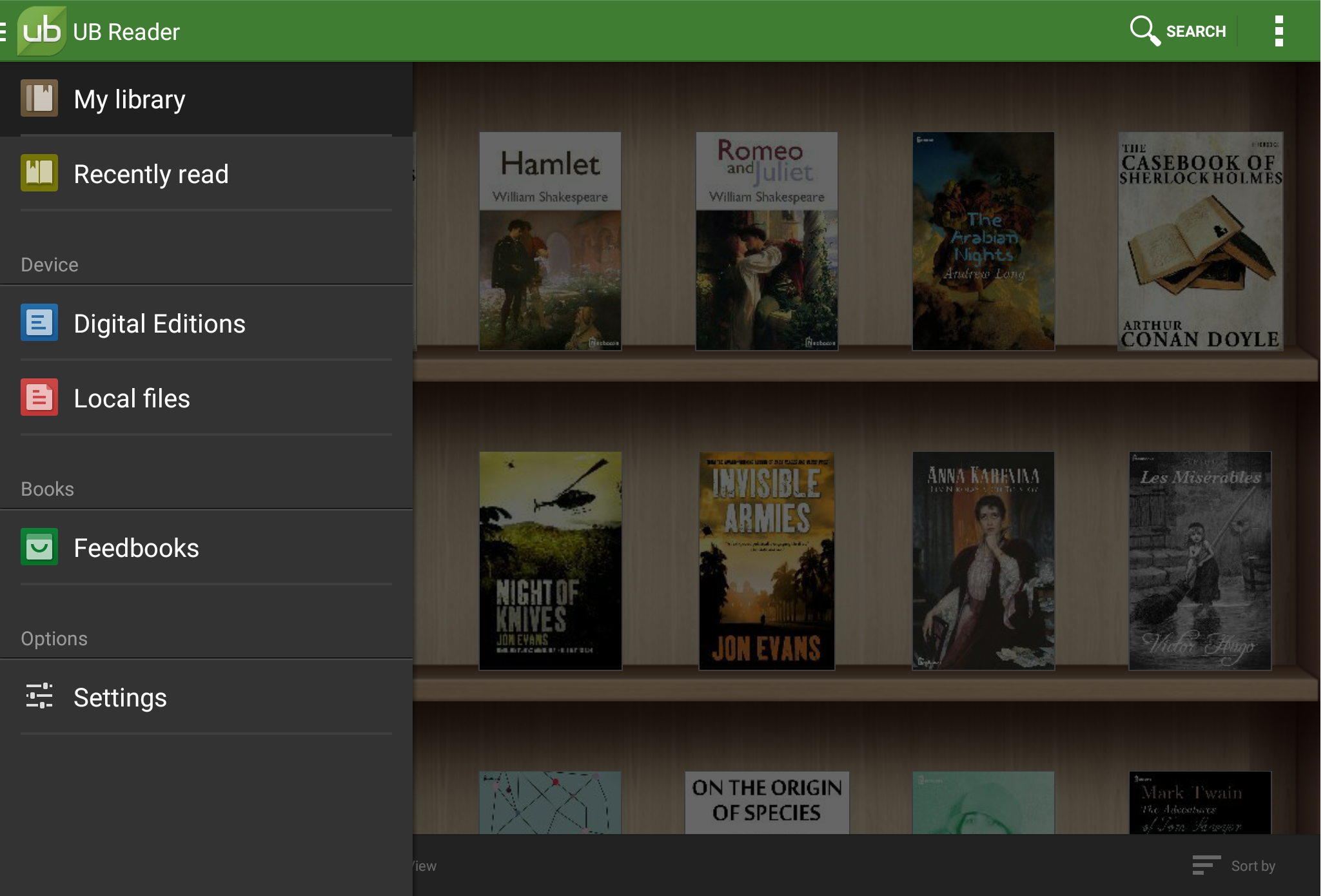Open Casebook of Sherlock Holmes cover

coord(1200,241)
